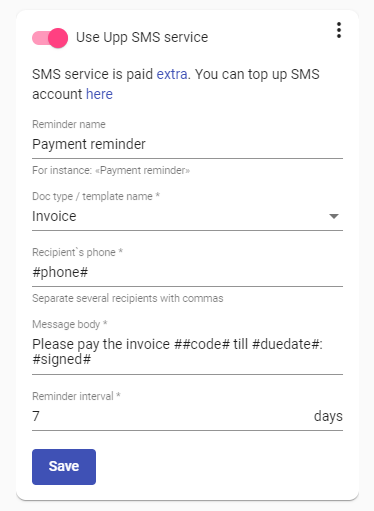Click the "Reminder name" field label
The width and height of the screenshot is (374, 511).
pos(69,124)
